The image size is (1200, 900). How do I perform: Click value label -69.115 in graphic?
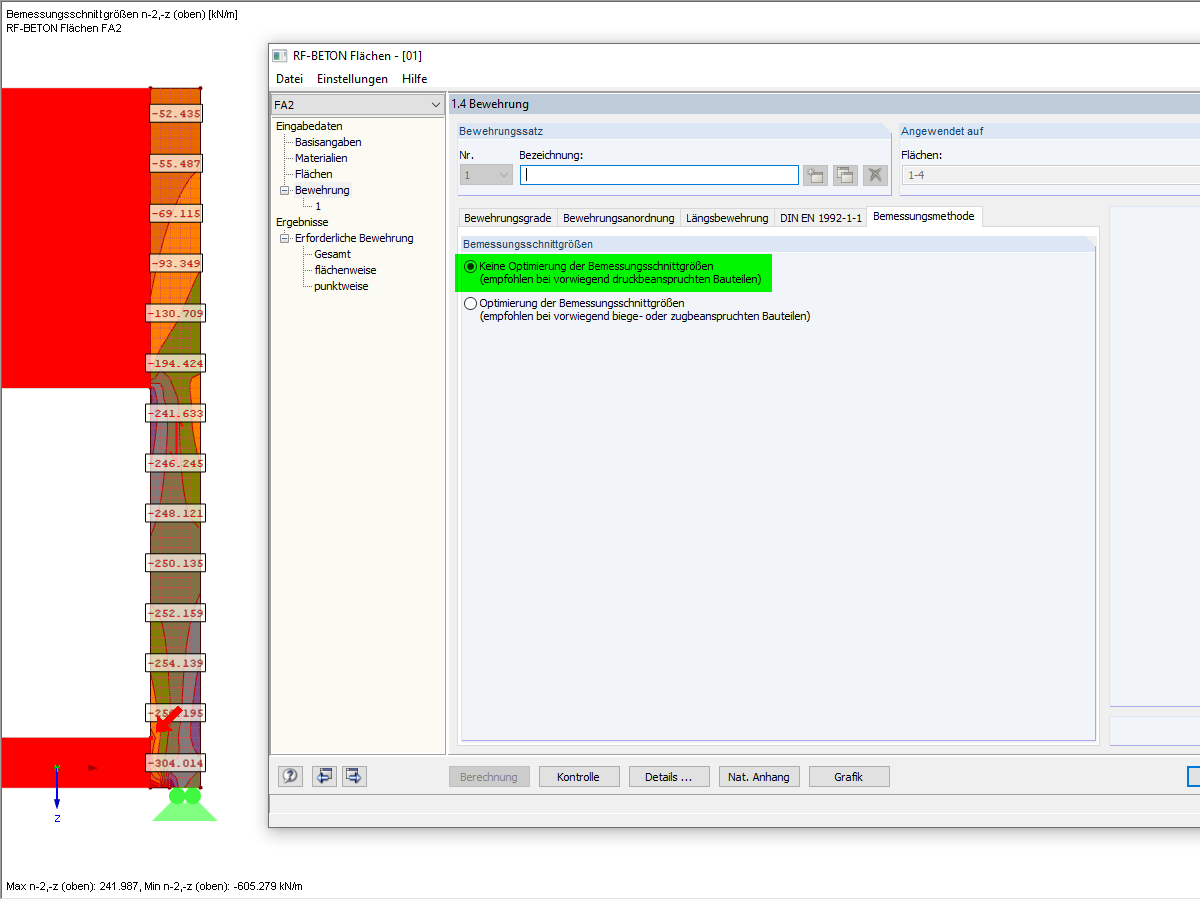[x=176, y=214]
